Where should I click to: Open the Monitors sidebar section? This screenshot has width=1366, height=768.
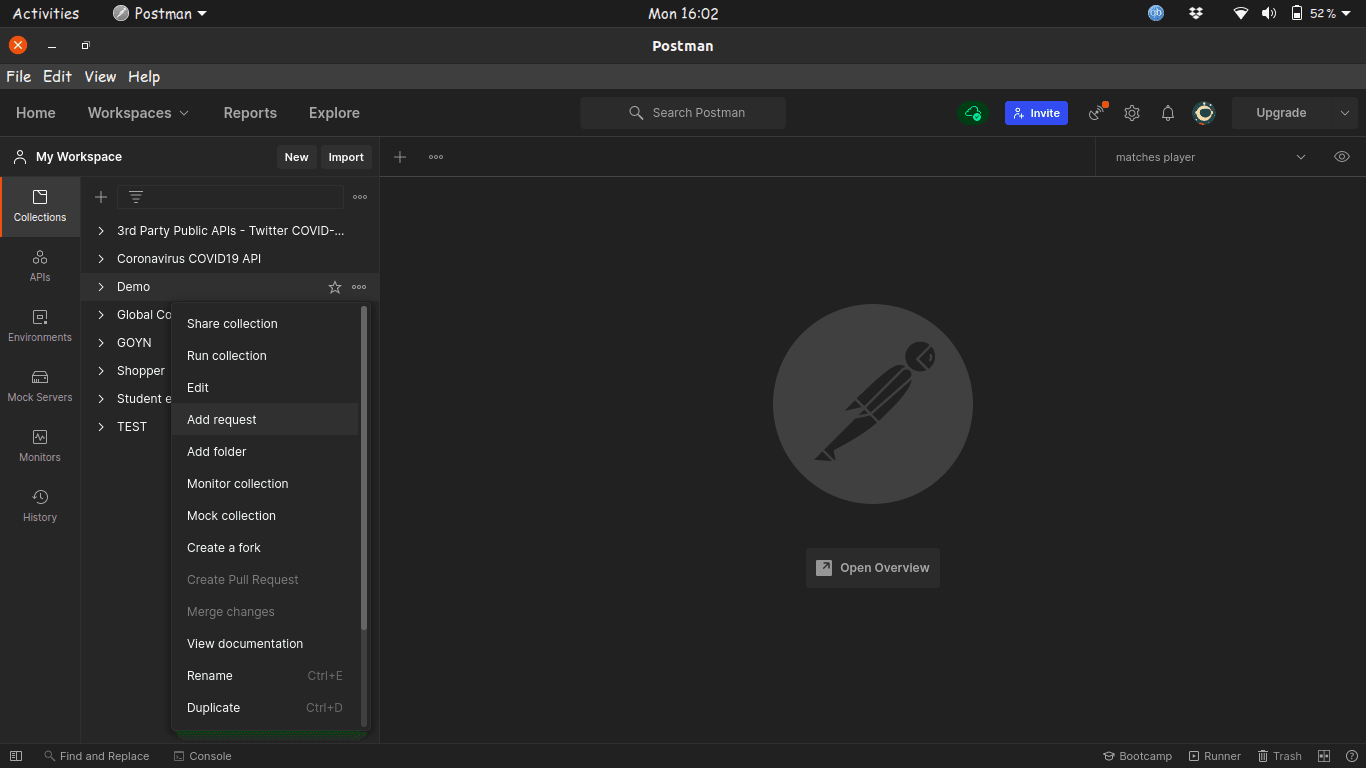[40, 446]
